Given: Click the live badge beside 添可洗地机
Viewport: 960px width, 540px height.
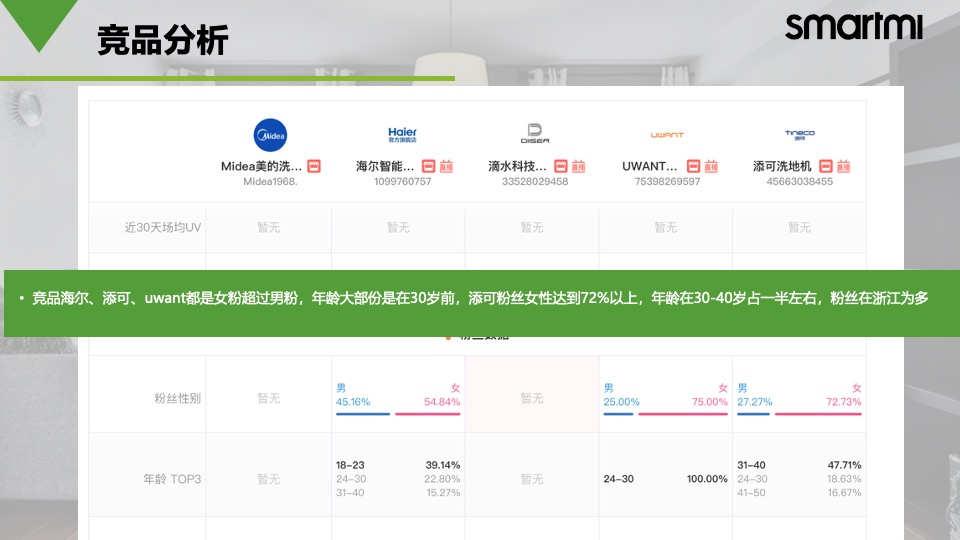Looking at the screenshot, I should coord(844,166).
